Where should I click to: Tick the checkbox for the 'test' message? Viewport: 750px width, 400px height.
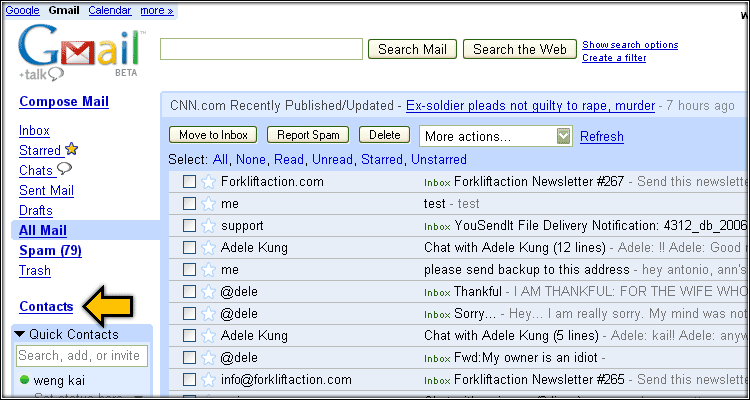(x=189, y=204)
